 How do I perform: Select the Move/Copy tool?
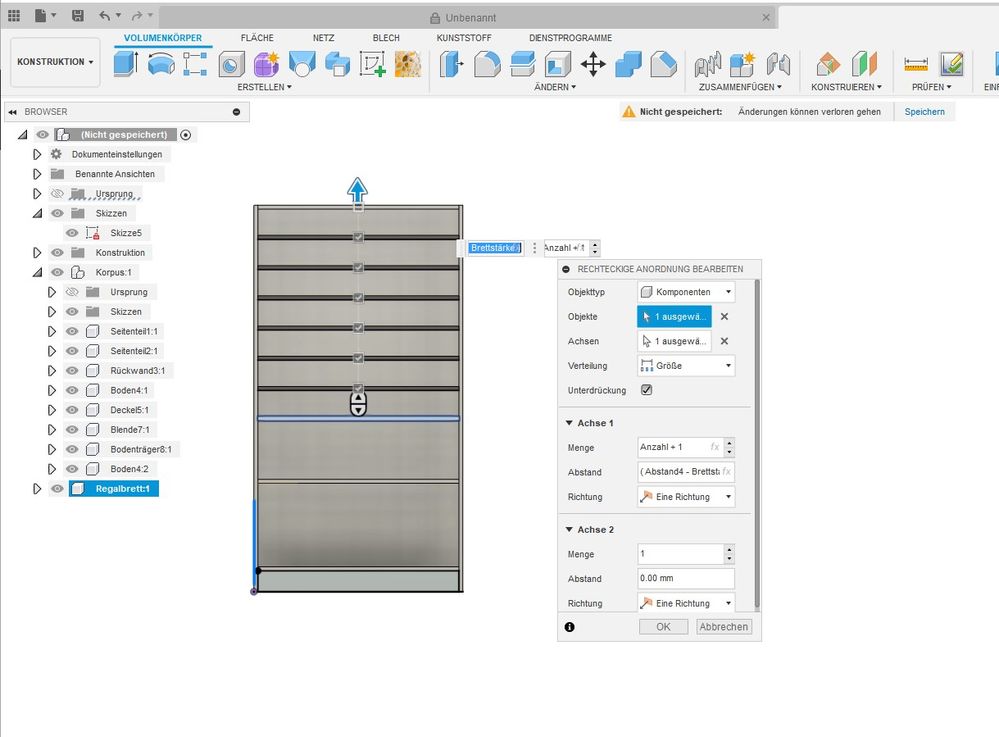click(x=593, y=64)
